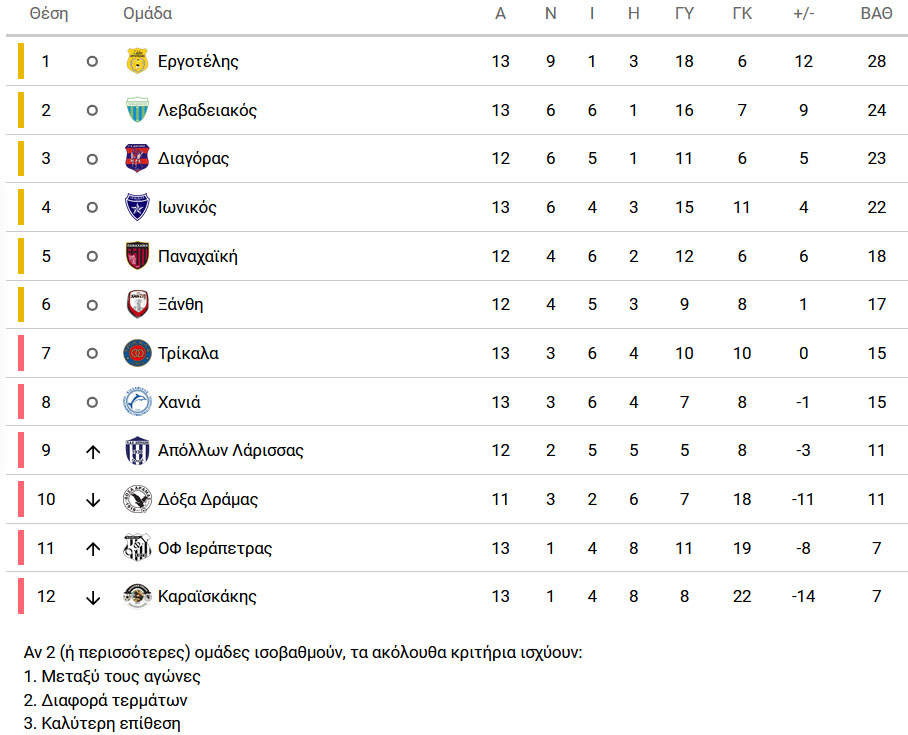
Task: Click down arrow beside Καραϊσκάκης
Action: click(x=92, y=597)
